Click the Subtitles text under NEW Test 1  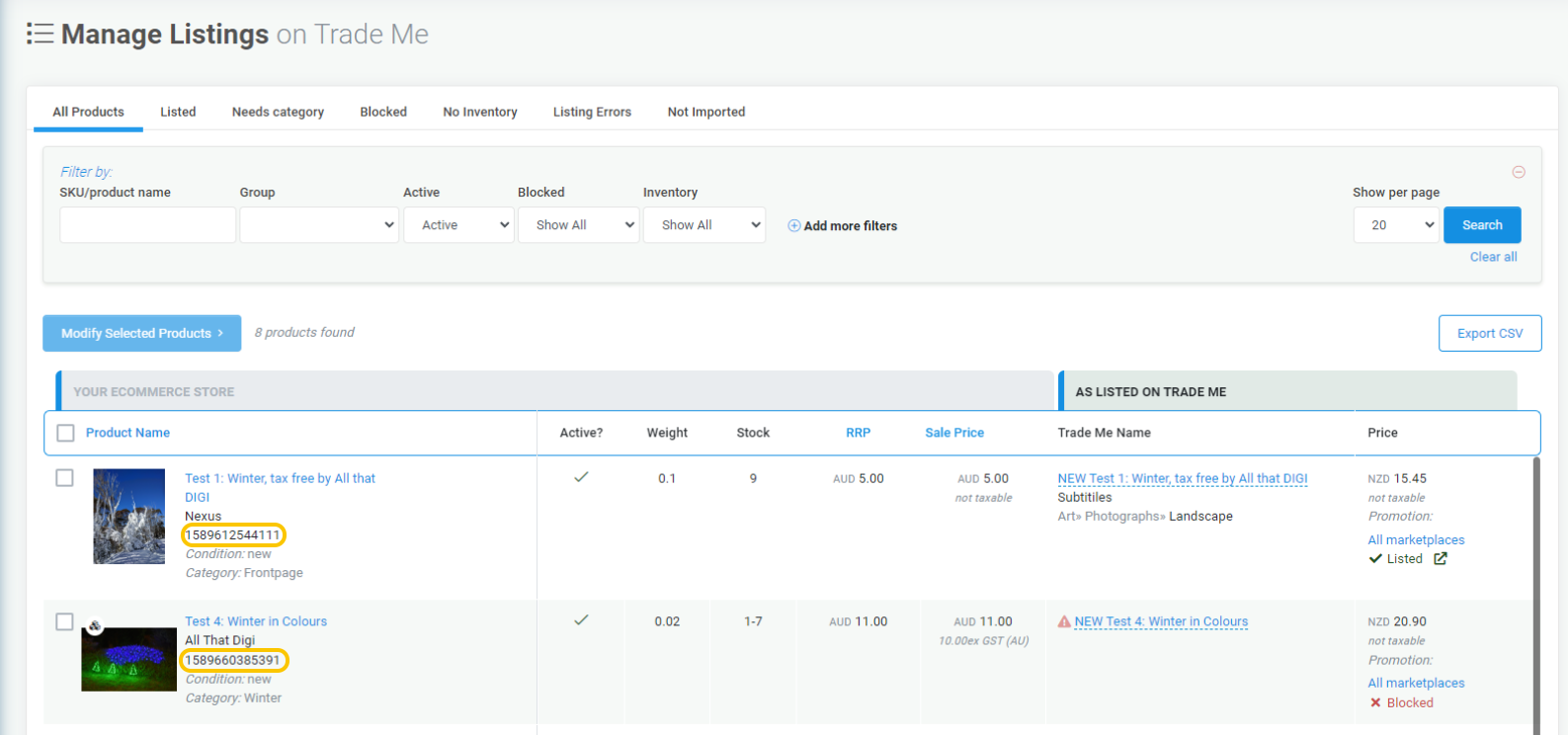[x=1084, y=498]
